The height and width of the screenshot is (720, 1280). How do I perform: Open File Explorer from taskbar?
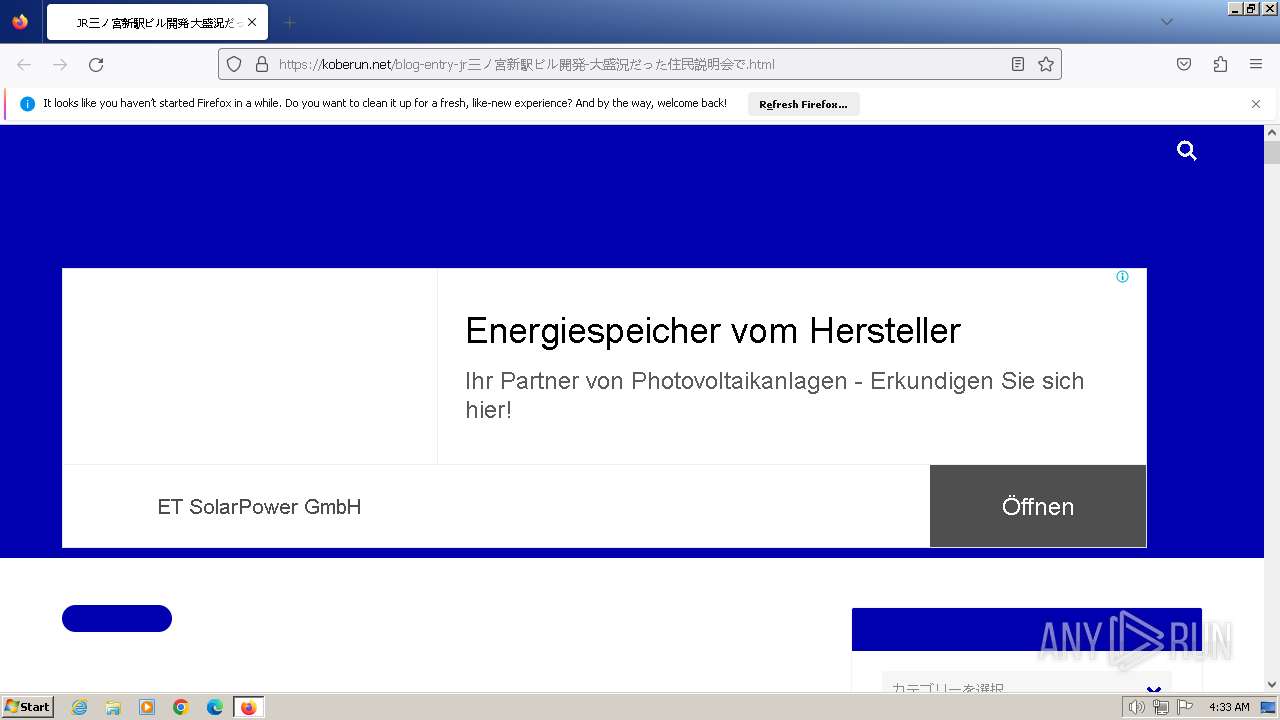[113, 707]
